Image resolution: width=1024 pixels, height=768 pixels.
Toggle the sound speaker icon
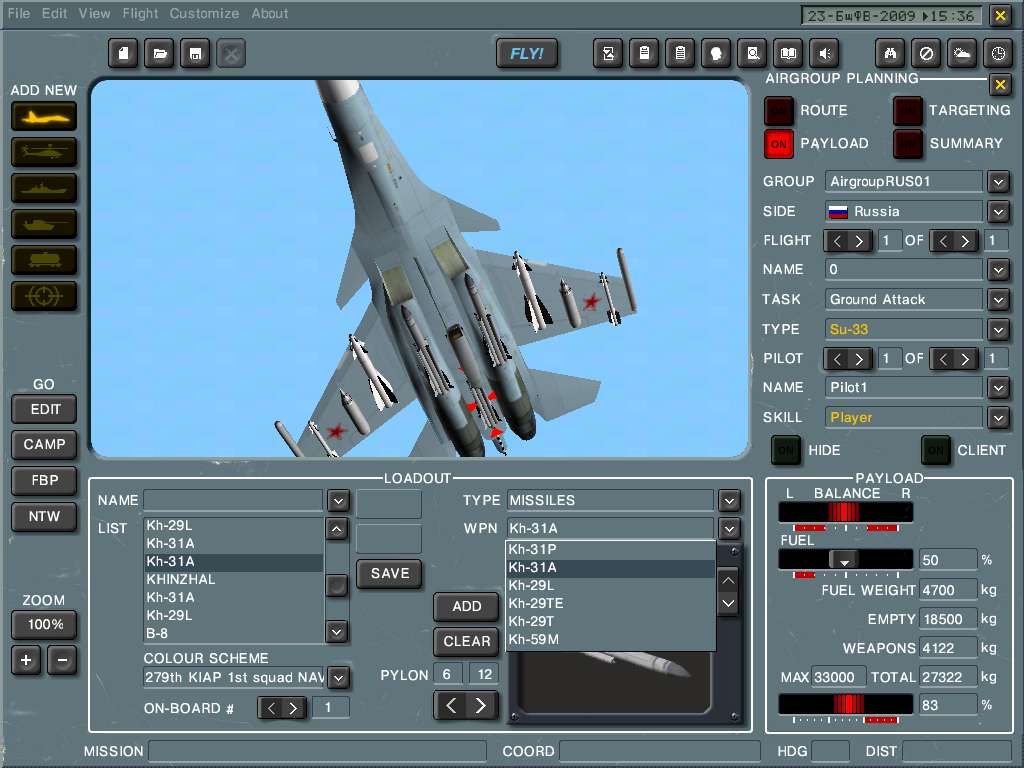pyautogui.click(x=825, y=53)
